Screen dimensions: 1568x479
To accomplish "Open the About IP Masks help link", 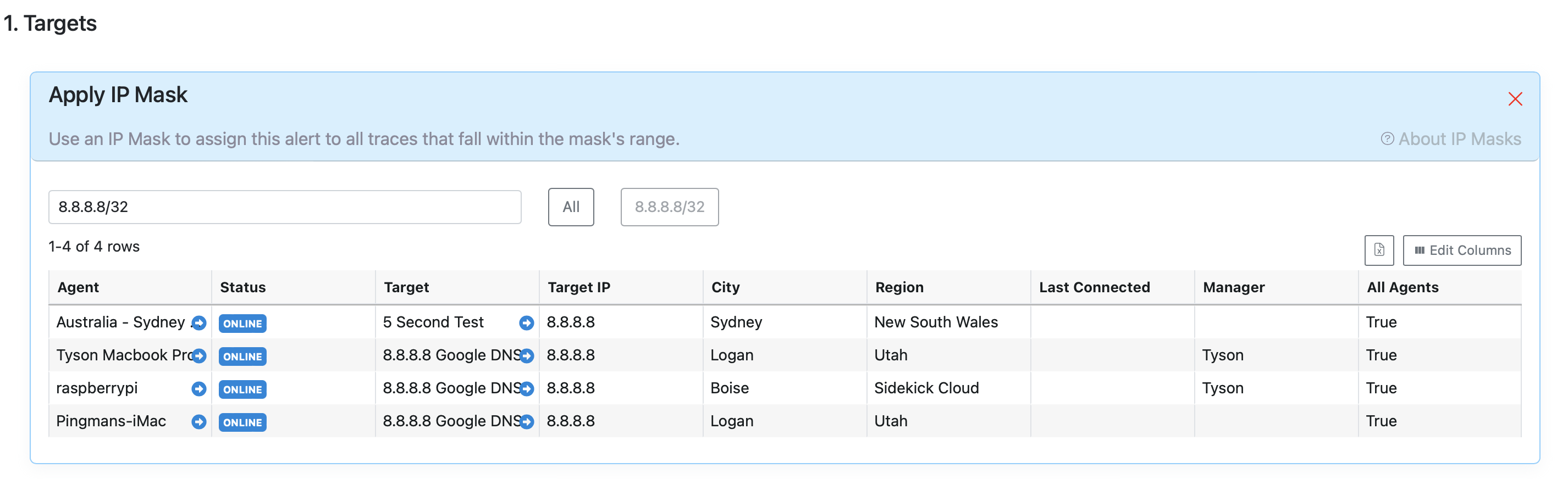I will (x=1450, y=138).
